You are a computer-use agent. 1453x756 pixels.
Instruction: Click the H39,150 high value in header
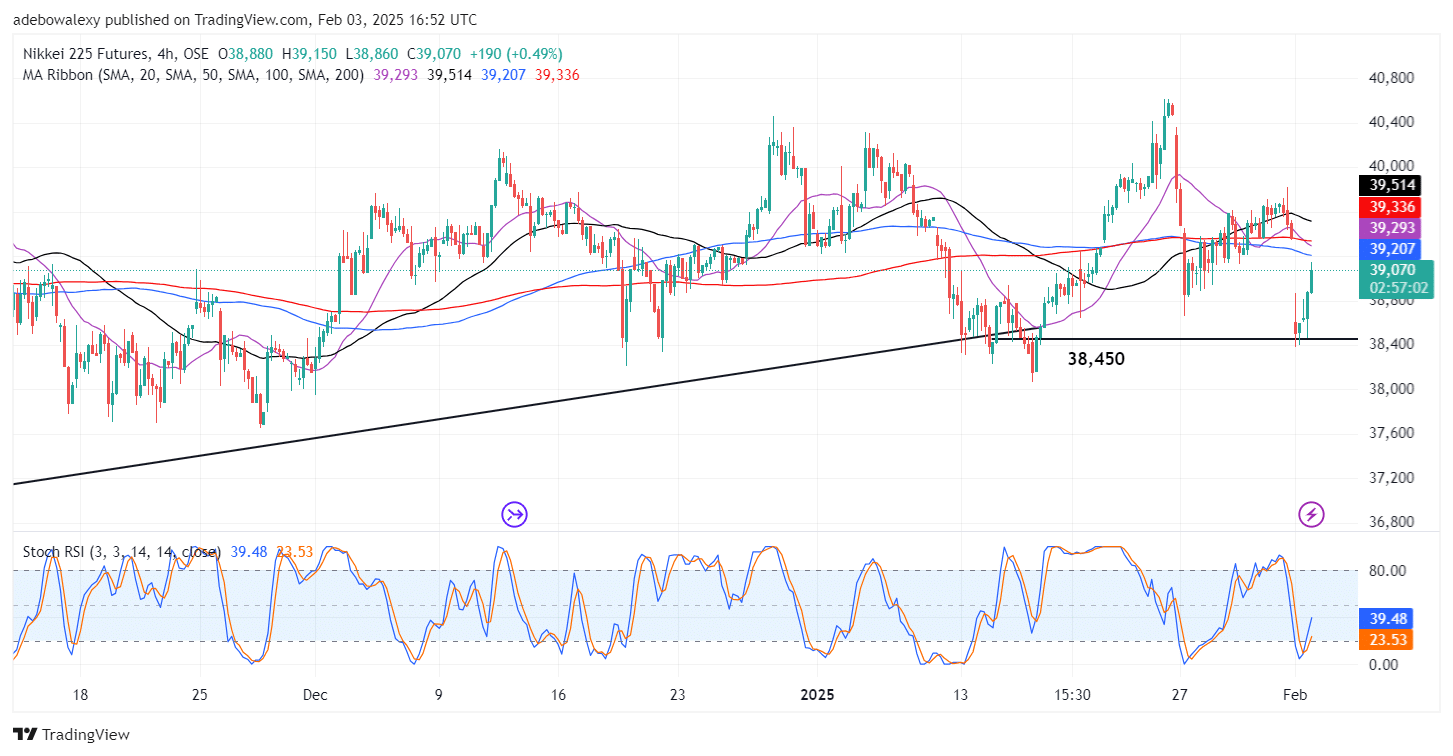click(309, 54)
